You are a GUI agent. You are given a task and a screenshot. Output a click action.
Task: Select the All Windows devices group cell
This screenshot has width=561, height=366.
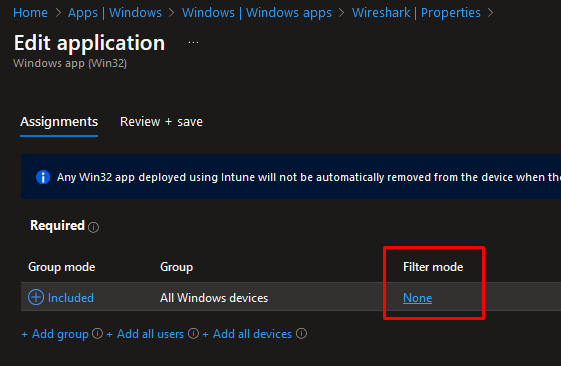click(214, 298)
